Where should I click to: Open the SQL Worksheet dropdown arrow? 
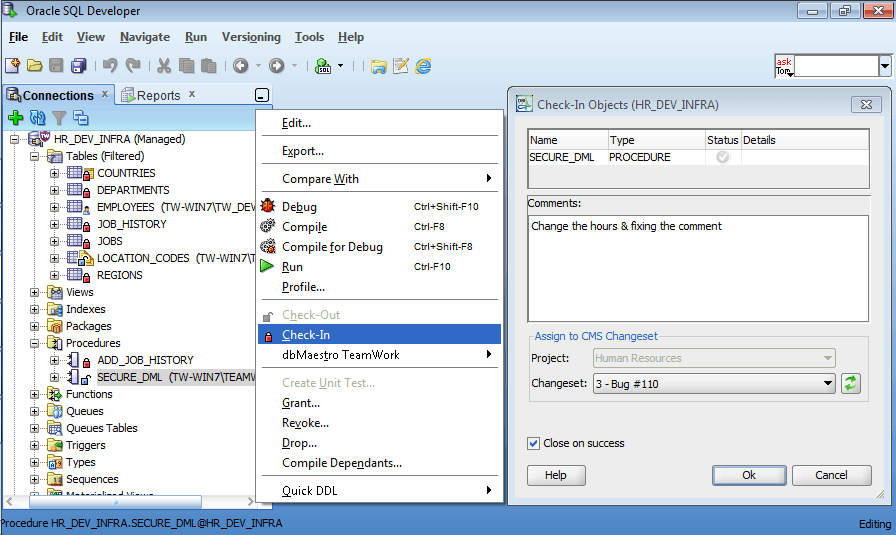341,66
